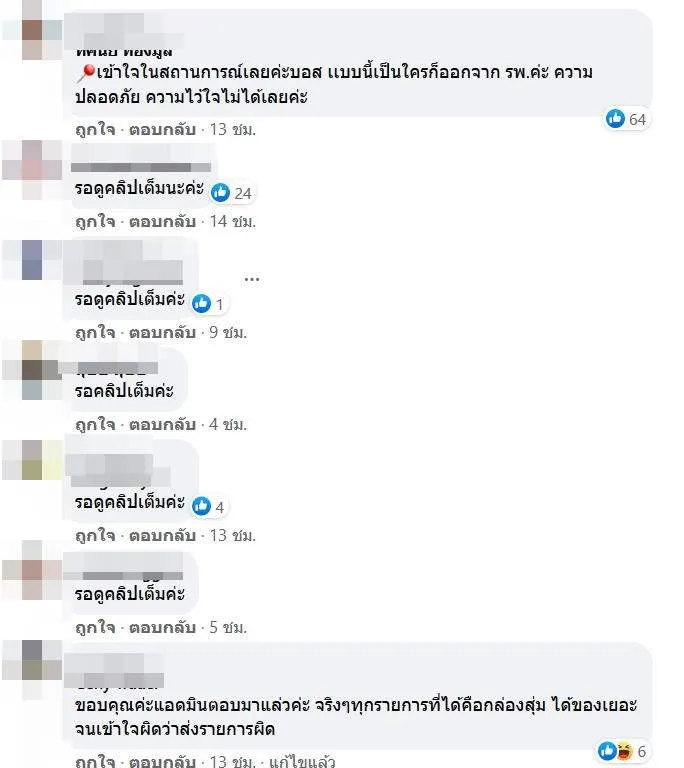Viewport: 684px width, 768px height.
Task: Click ตอบกลับ under the 9 ชม. comment
Action: [162, 333]
